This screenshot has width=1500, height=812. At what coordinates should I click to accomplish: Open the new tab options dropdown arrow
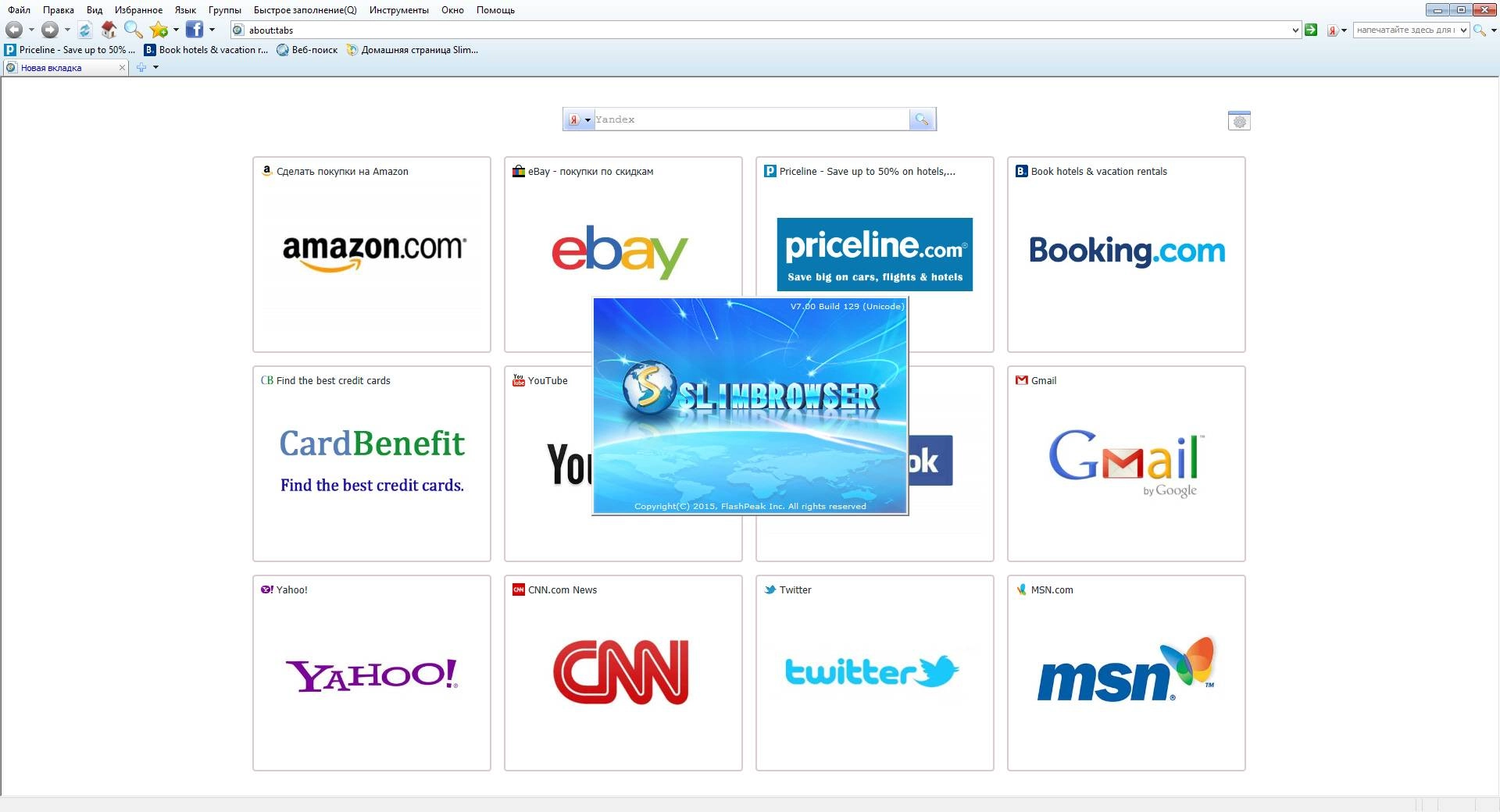tap(155, 67)
